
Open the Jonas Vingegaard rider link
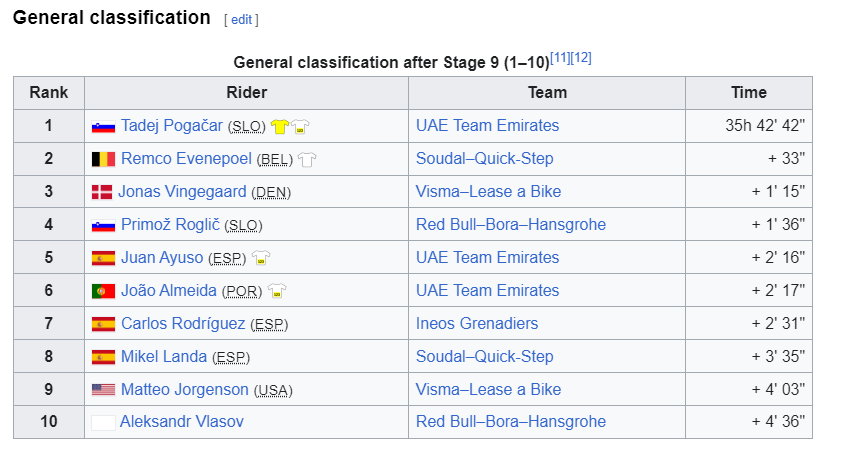point(182,191)
